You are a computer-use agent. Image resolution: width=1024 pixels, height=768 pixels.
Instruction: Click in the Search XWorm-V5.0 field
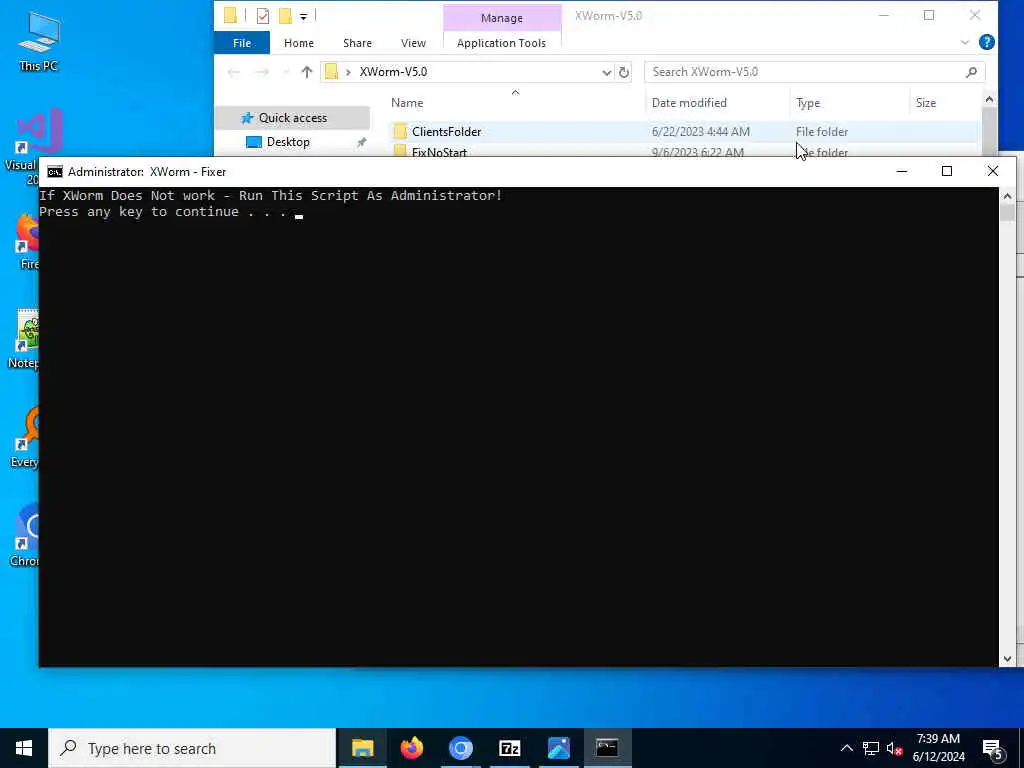click(805, 72)
